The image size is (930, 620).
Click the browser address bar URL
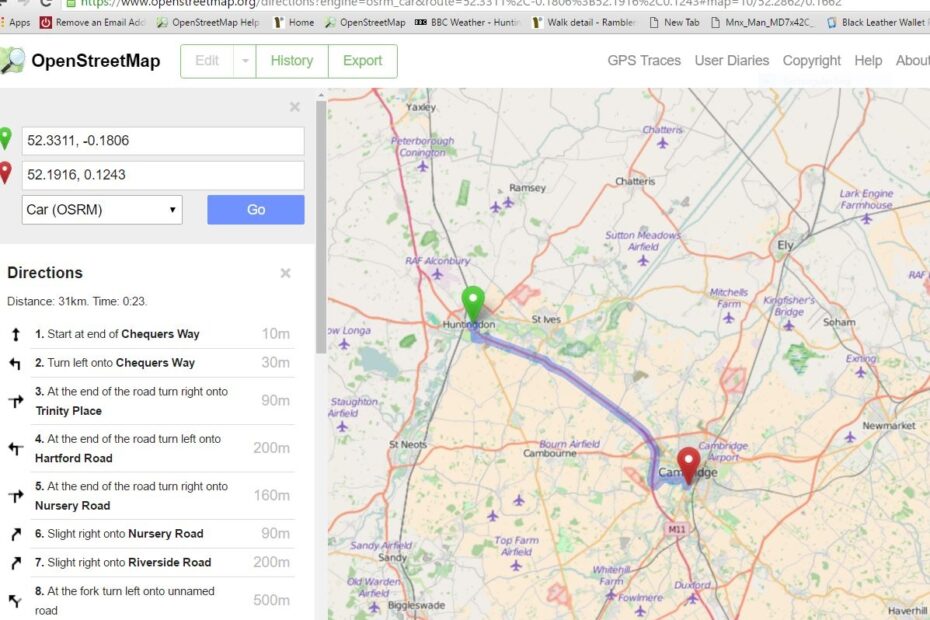click(x=460, y=3)
